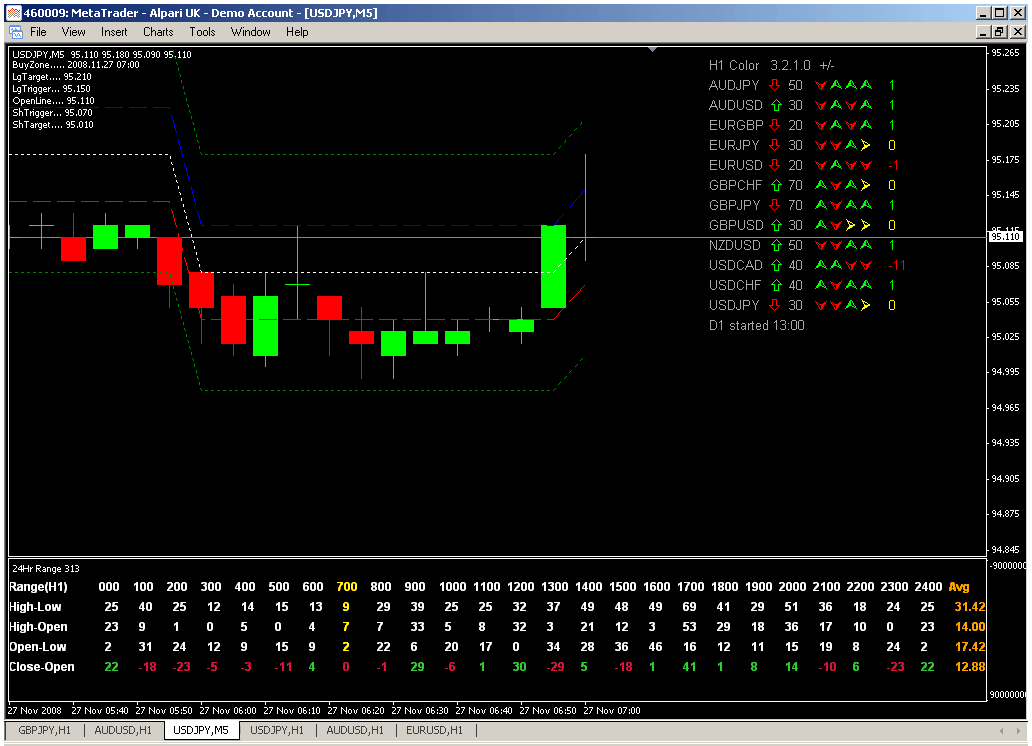This screenshot has width=1032, height=746.
Task: Click the Open-Low row label
Action: [x=38, y=647]
